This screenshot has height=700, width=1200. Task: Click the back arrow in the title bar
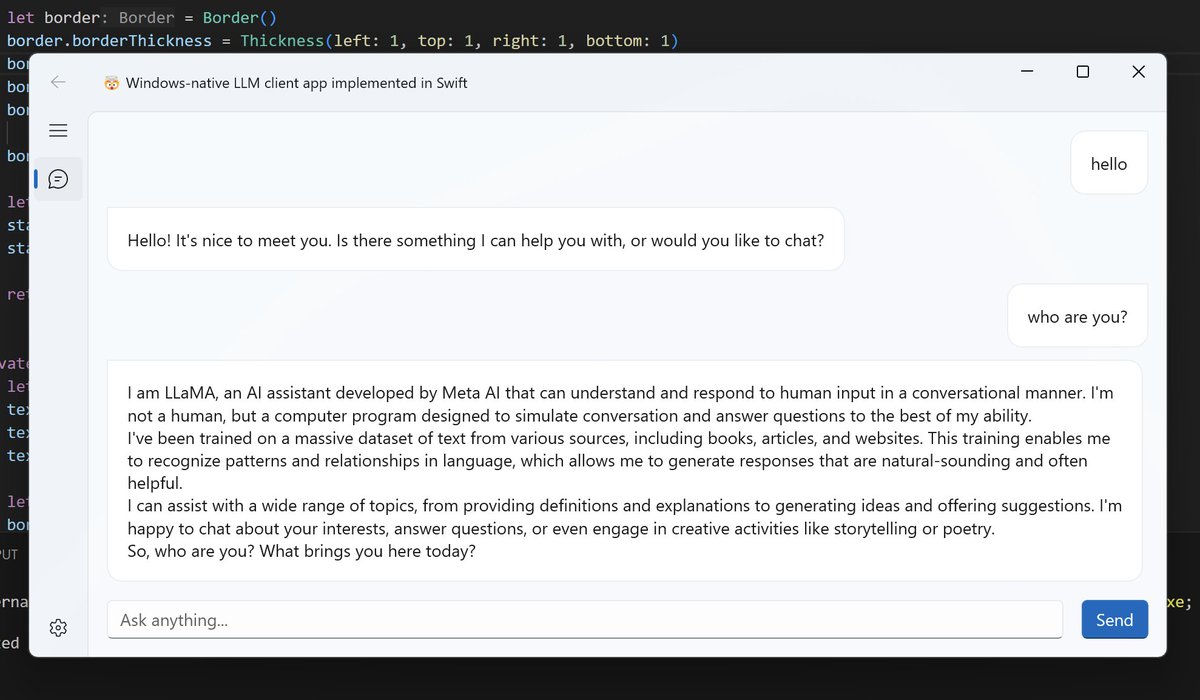[58, 82]
